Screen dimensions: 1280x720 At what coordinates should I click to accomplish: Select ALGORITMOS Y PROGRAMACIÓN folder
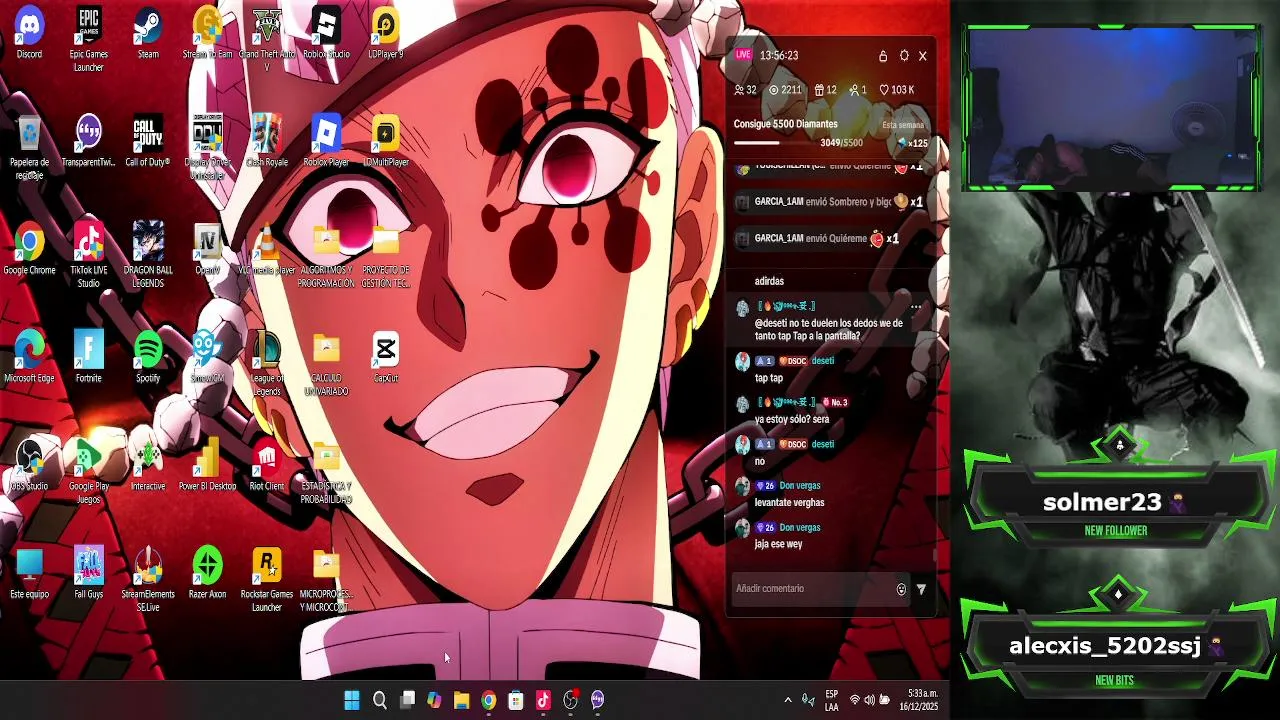326,256
